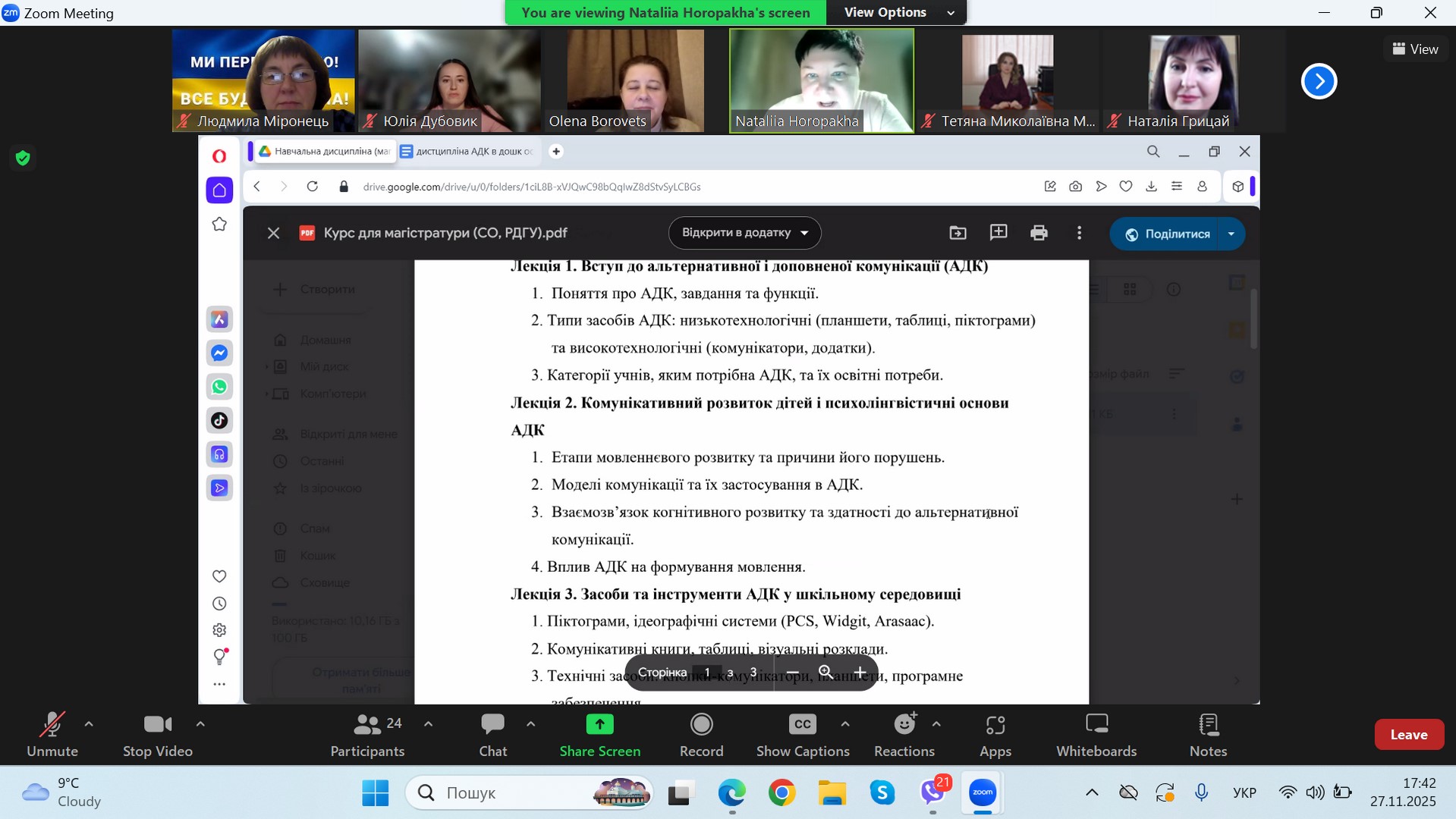Screen dimensions: 1456x819
Task: Open the Reactions picker
Action: coord(904,734)
